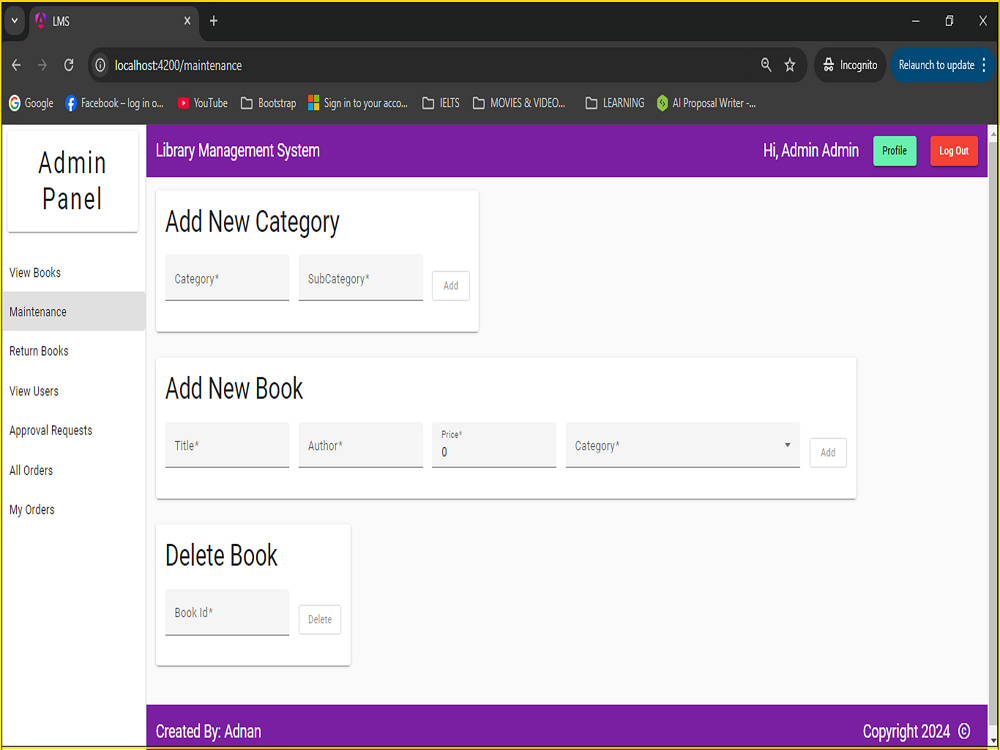Open the IELTS bookmarks folder
Screen dimensions: 1000x750
coord(441,103)
